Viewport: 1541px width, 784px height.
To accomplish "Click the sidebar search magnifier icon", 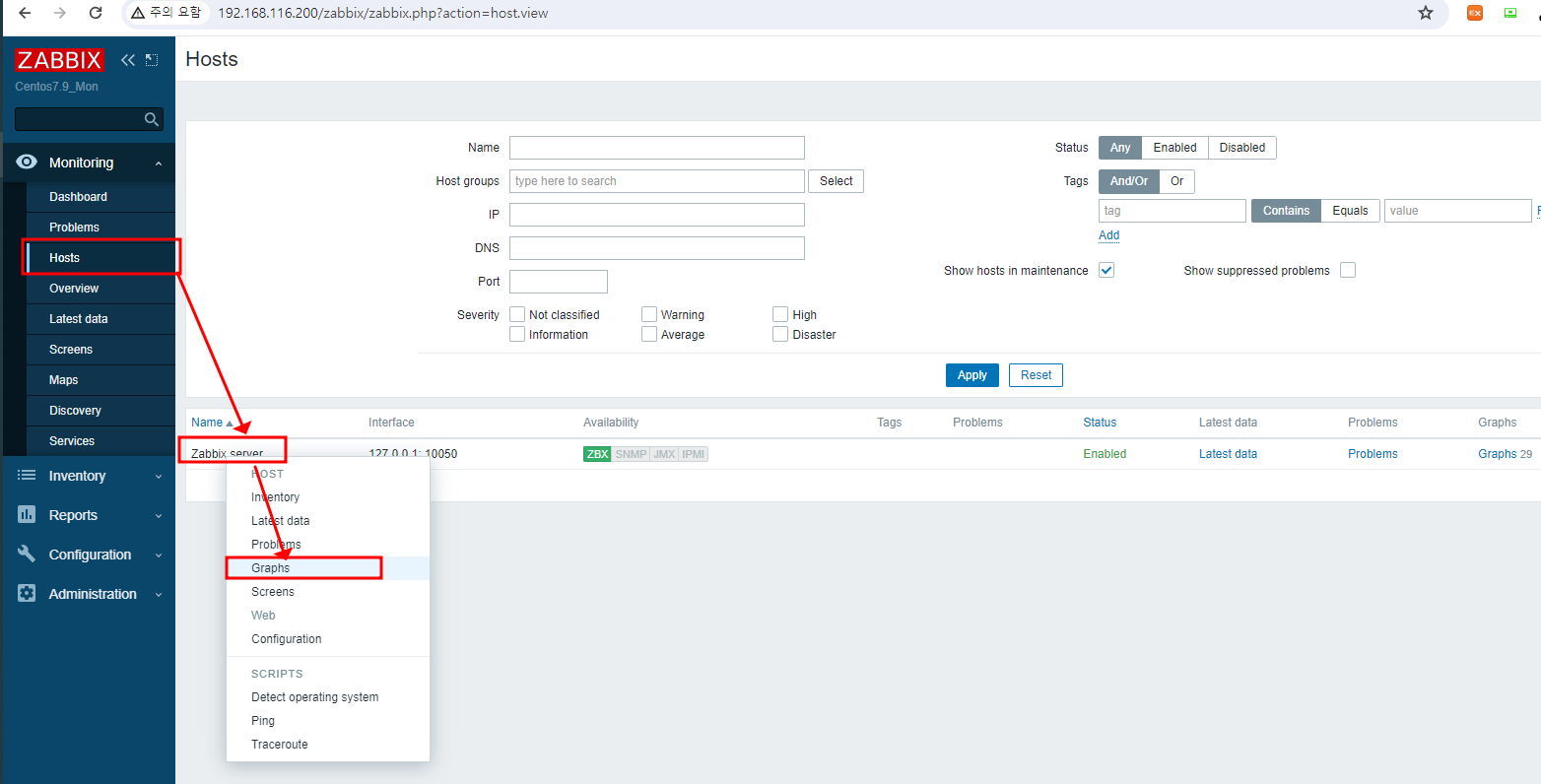I will tap(152, 119).
